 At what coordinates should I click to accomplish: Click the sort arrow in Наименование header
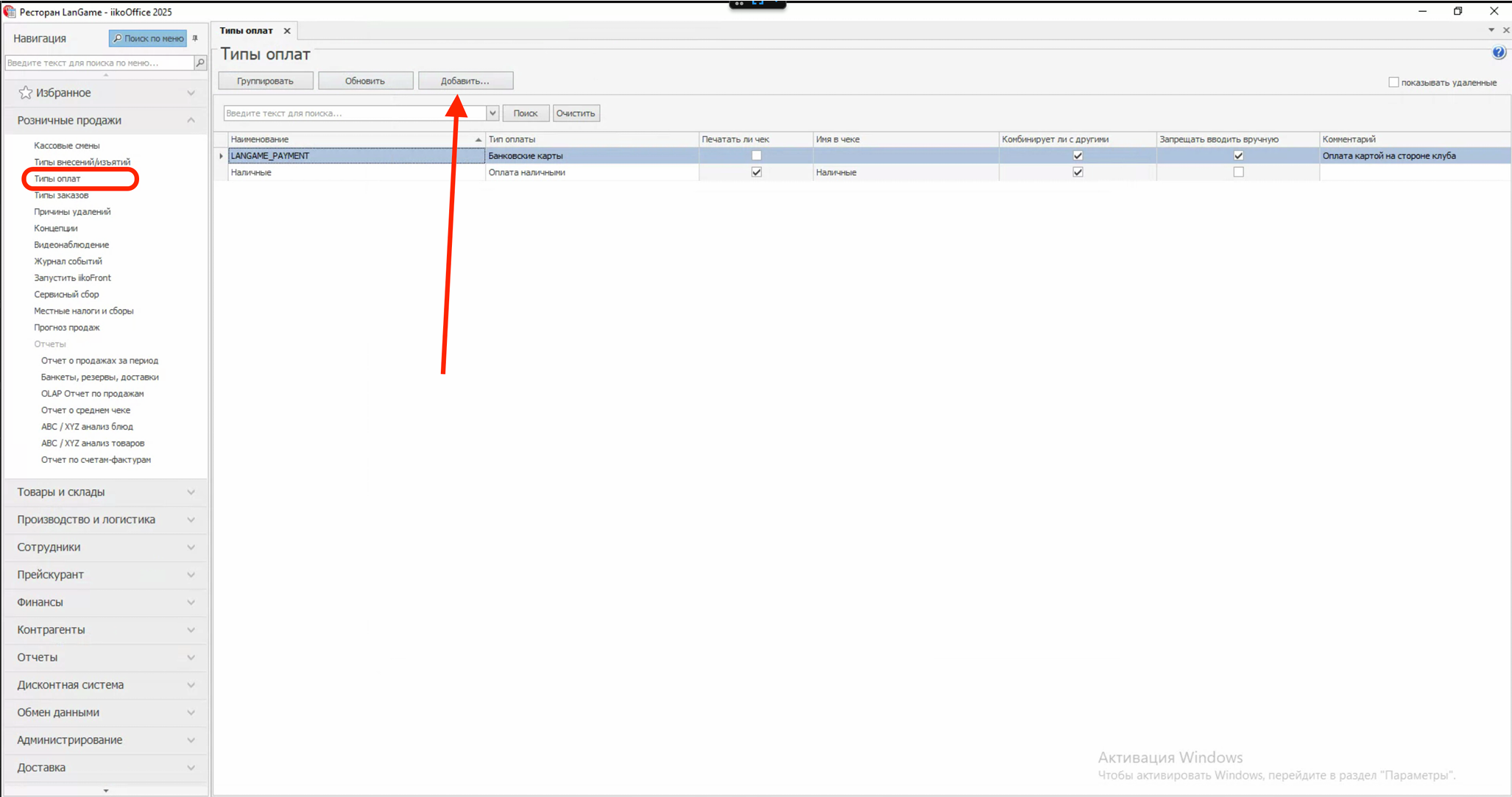point(478,139)
